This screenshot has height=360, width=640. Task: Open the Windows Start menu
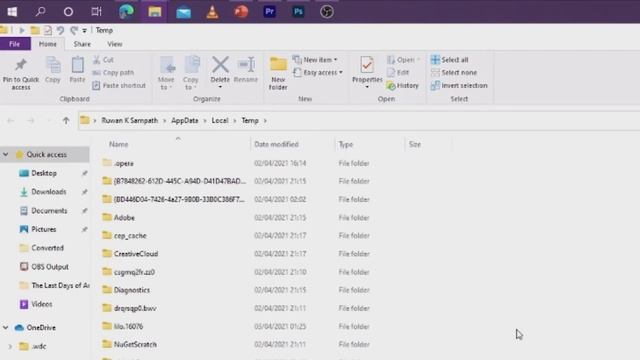pyautogui.click(x=12, y=11)
